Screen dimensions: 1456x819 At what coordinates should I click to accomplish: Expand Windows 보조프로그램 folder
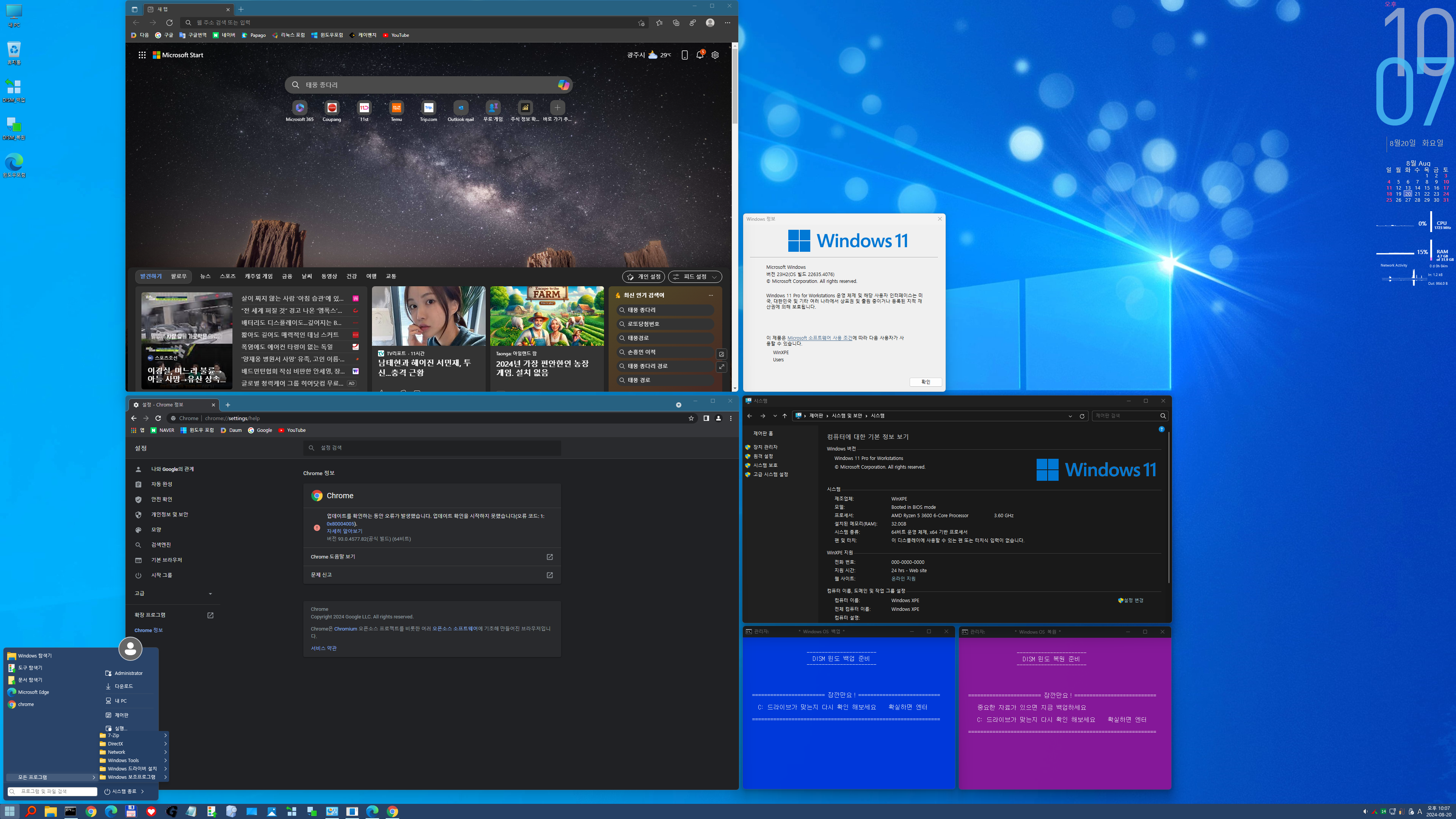coord(133,777)
